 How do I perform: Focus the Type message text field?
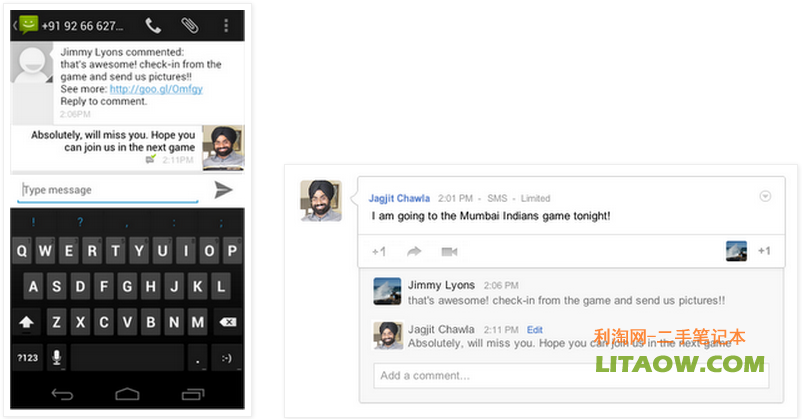[x=108, y=190]
